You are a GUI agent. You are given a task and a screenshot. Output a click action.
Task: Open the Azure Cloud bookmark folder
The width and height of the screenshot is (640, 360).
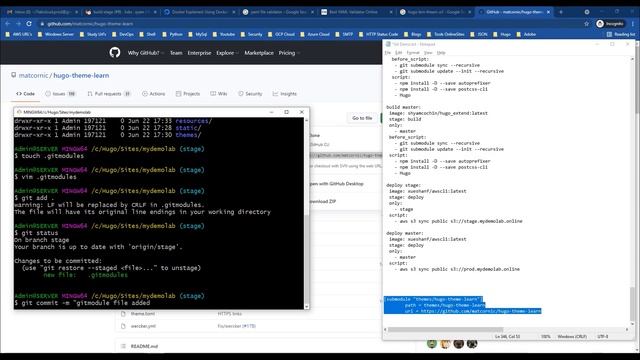(315, 34)
